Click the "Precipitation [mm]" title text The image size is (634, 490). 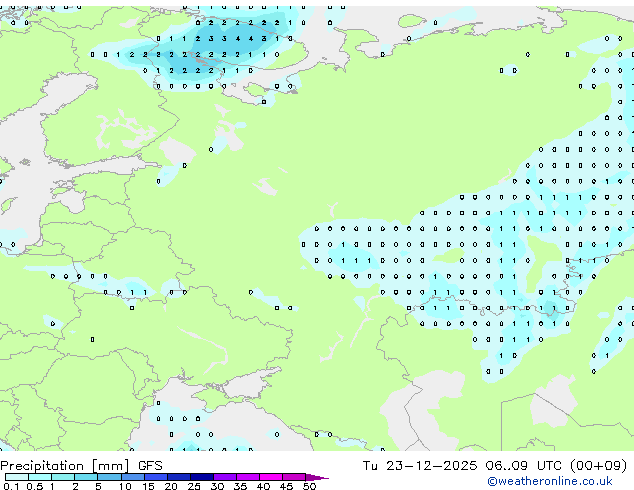point(65,466)
